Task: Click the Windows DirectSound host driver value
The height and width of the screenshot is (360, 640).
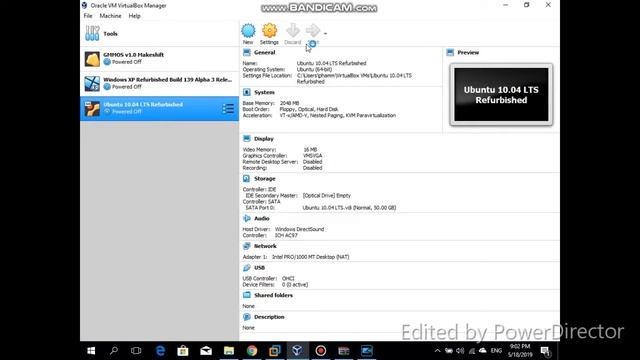Action: [300, 229]
